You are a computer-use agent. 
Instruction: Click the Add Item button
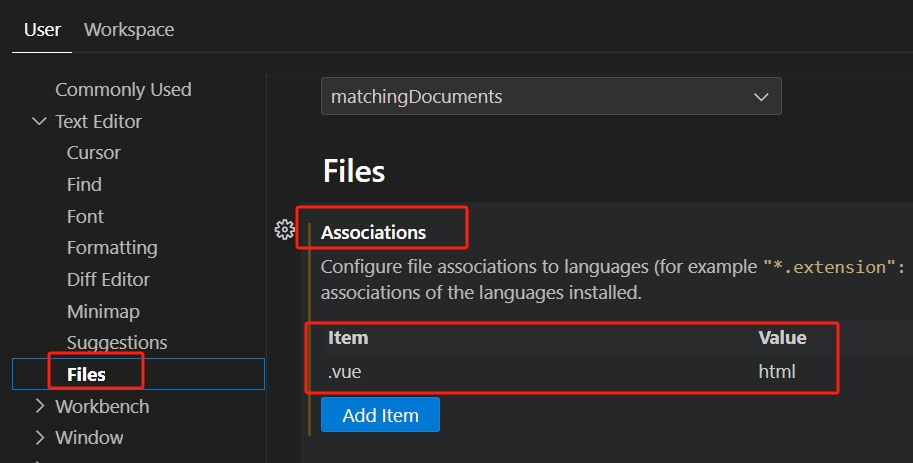pyautogui.click(x=380, y=414)
